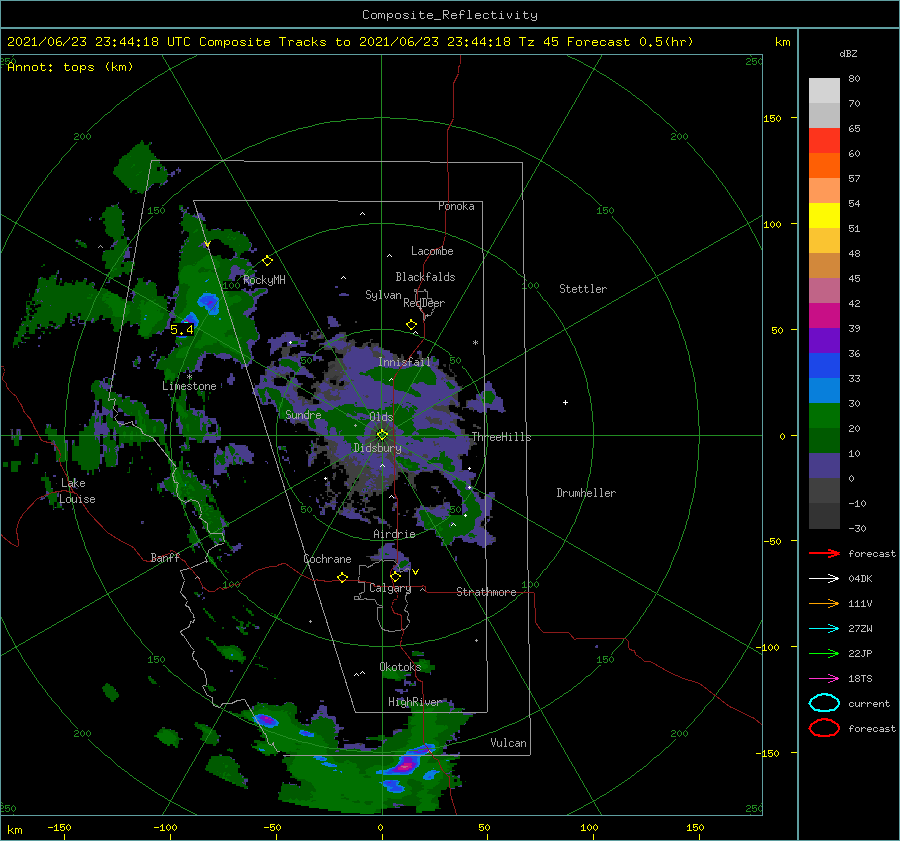Click the HighRiver label

415,702
